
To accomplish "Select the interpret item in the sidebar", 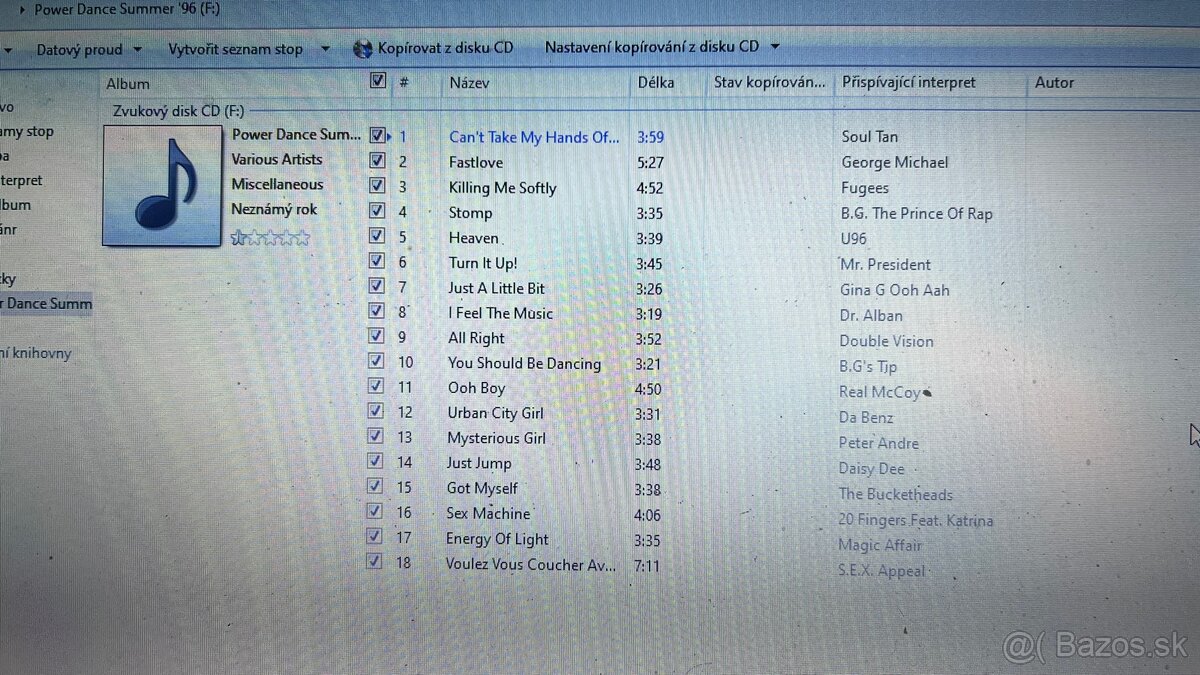I will [22, 181].
